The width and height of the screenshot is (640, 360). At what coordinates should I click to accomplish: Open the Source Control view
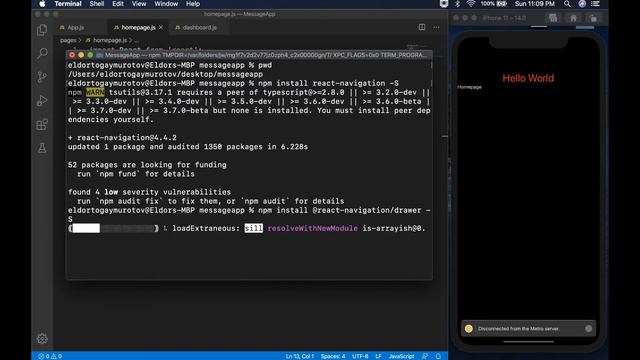coord(42,77)
